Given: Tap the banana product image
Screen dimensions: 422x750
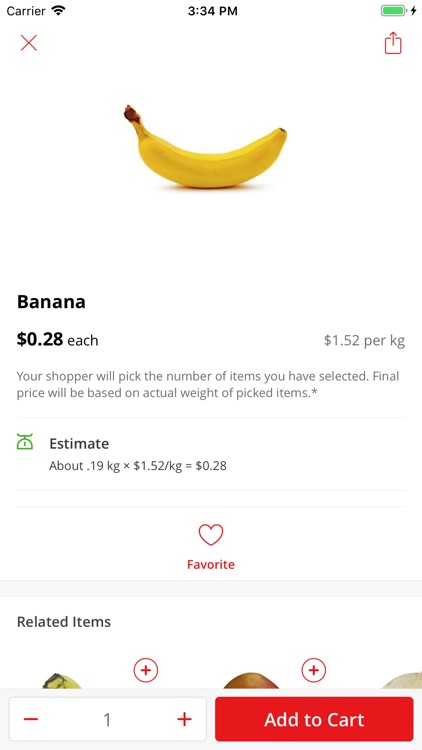Looking at the screenshot, I should [x=206, y=146].
